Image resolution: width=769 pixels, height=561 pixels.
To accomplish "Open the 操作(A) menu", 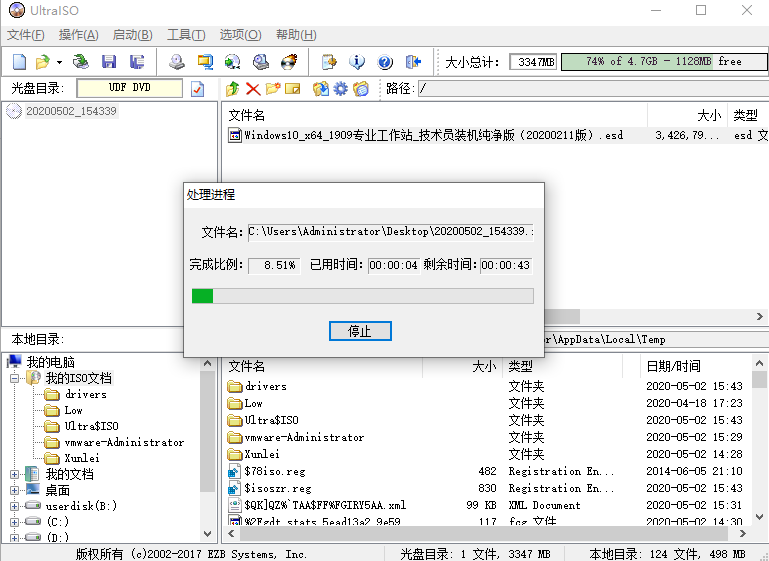I will [x=78, y=35].
